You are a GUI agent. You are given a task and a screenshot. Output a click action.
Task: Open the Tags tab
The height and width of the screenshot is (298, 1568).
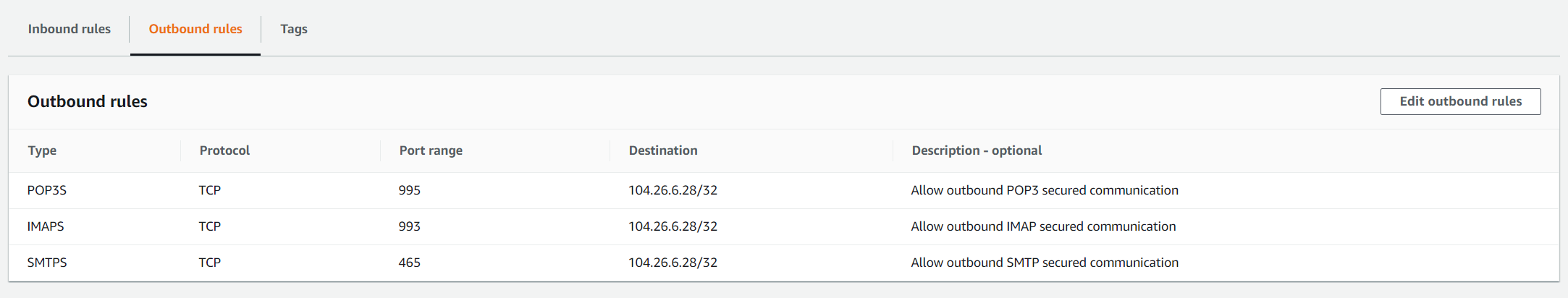pos(294,29)
